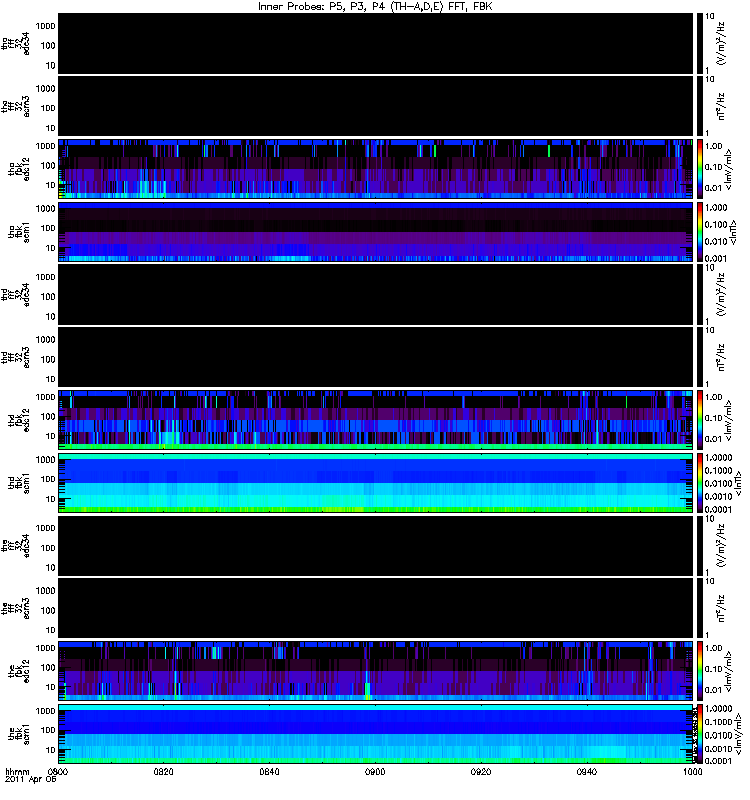Click the empty black the fff edc34 panel
This screenshot has width=750, height=800.
tap(376, 545)
